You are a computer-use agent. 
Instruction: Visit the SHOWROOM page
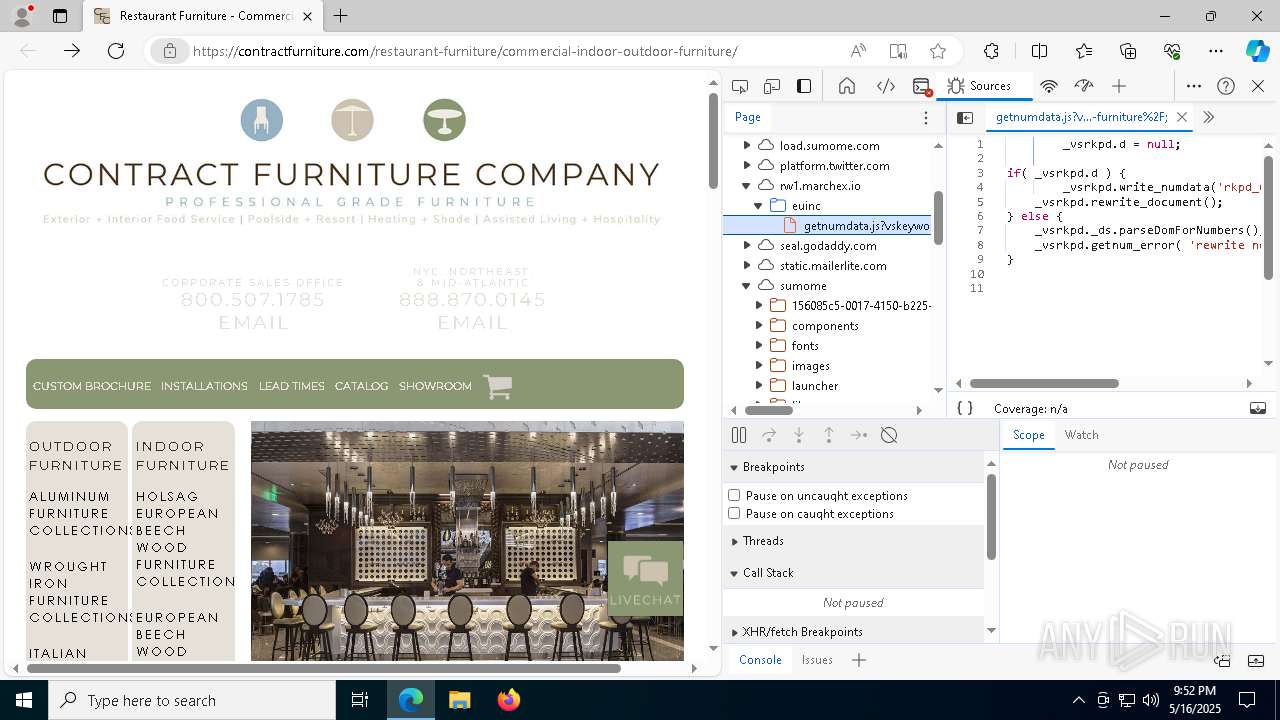pyautogui.click(x=435, y=386)
